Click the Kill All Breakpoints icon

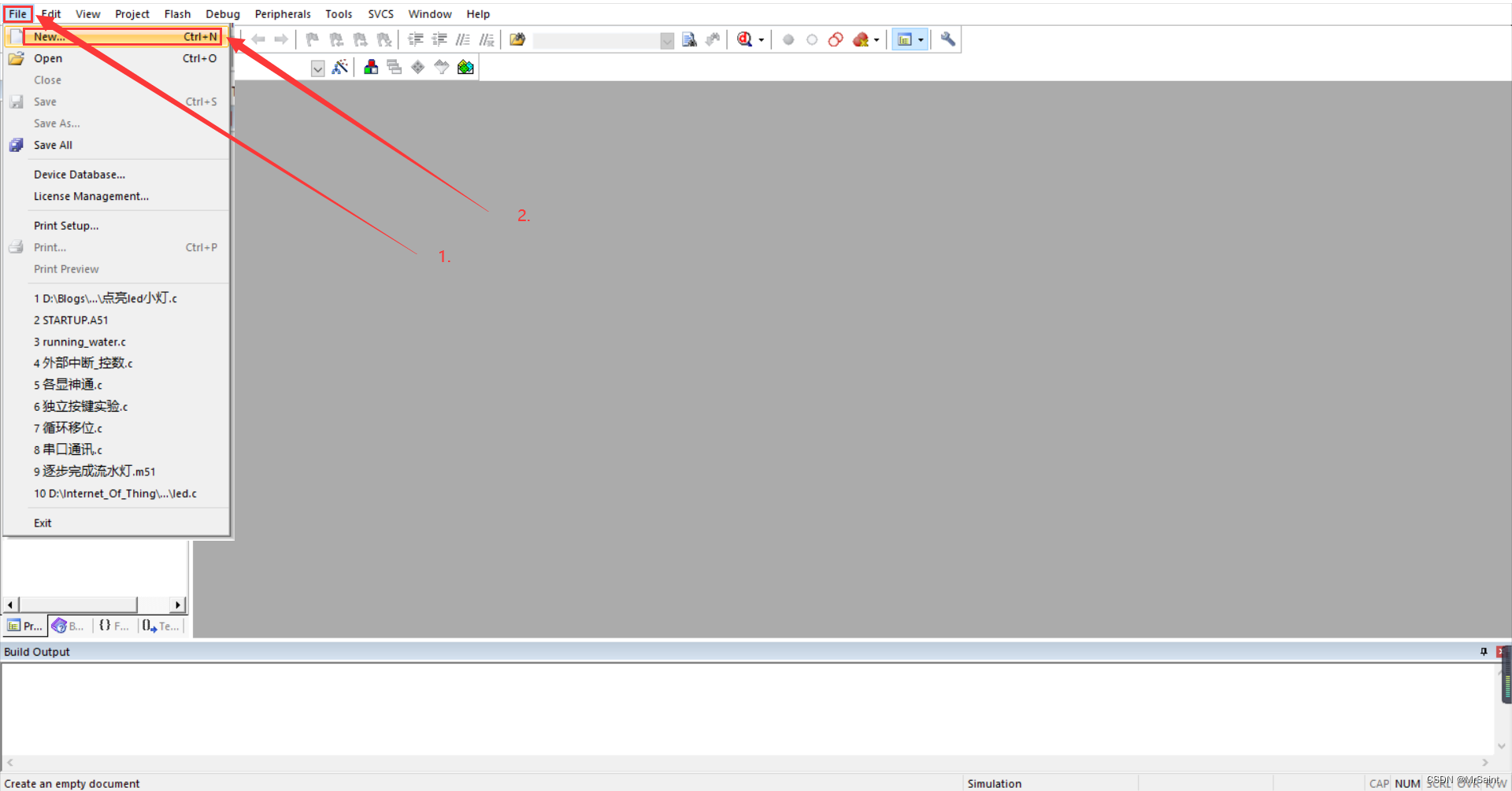(861, 39)
